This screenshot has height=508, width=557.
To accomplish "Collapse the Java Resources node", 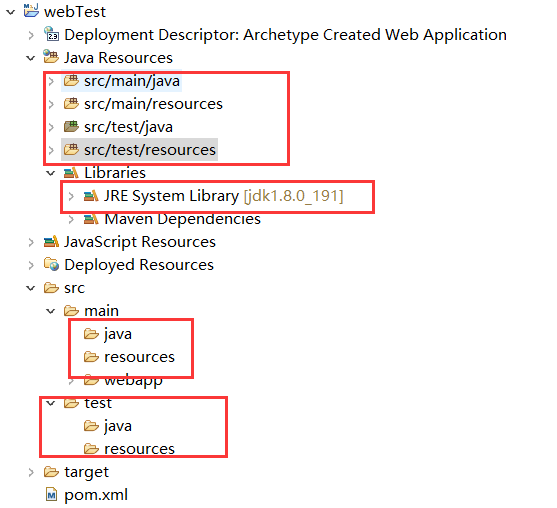I will click(31, 58).
